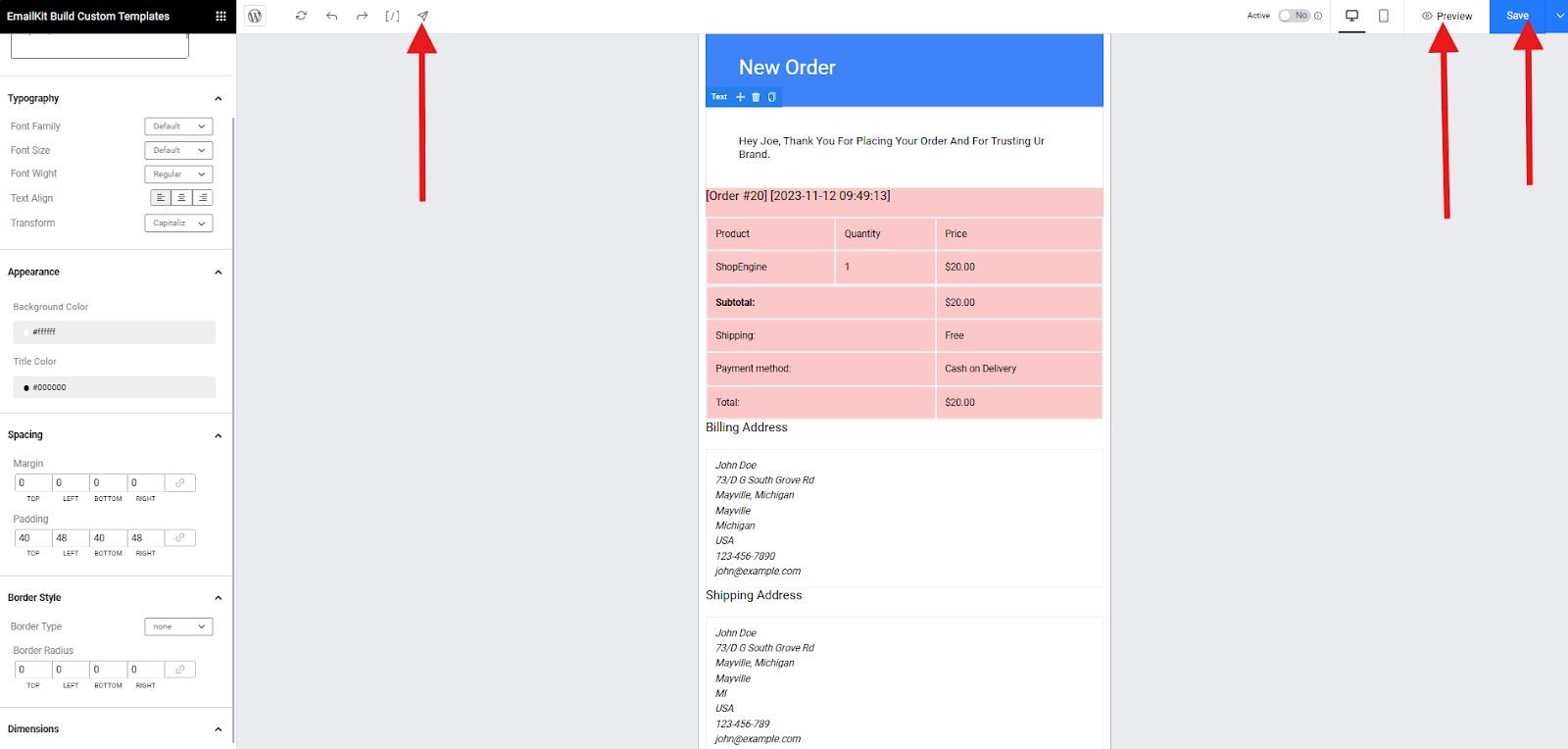The height and width of the screenshot is (749, 1568).
Task: Edit the Margin top field
Action: pos(32,482)
